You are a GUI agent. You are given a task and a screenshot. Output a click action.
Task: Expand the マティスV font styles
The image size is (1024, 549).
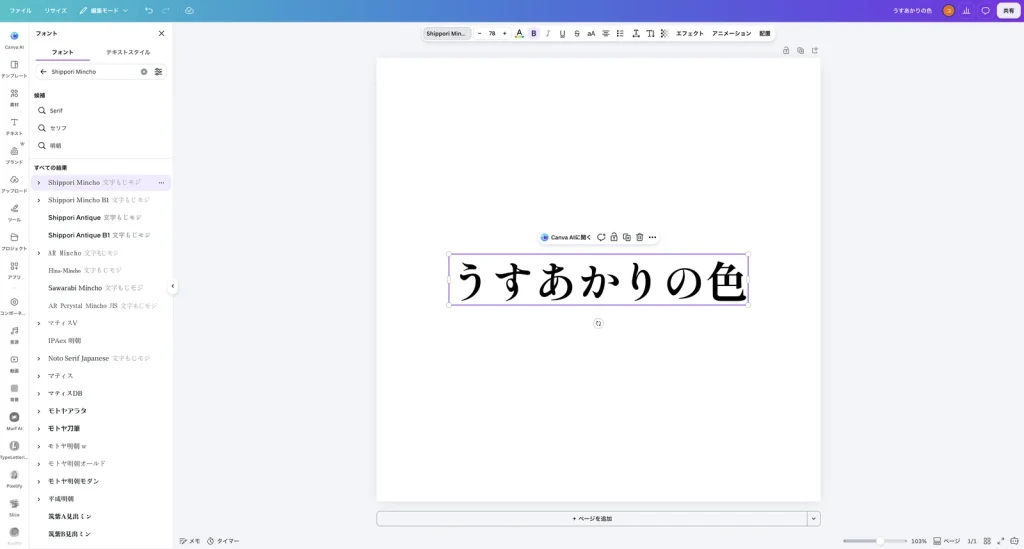[39, 323]
